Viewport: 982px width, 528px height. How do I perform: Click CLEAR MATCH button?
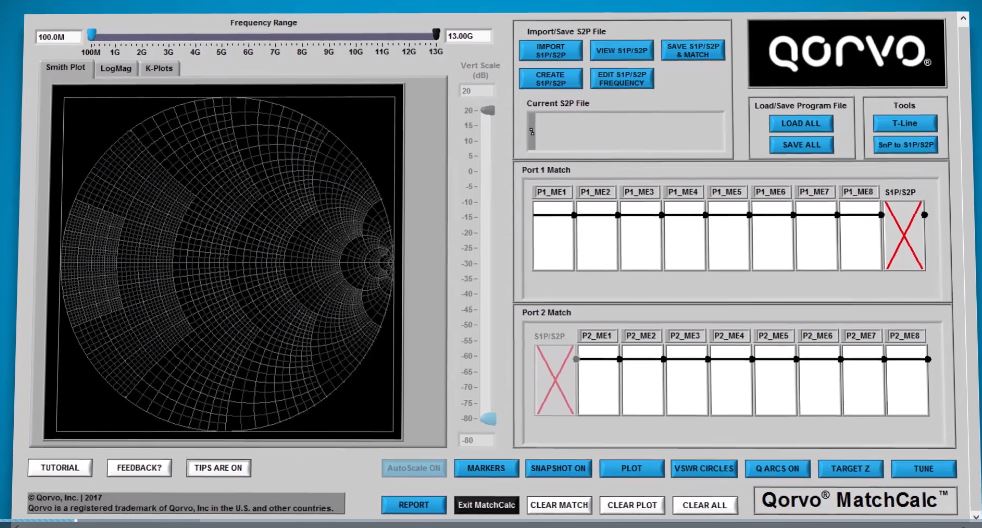click(559, 505)
